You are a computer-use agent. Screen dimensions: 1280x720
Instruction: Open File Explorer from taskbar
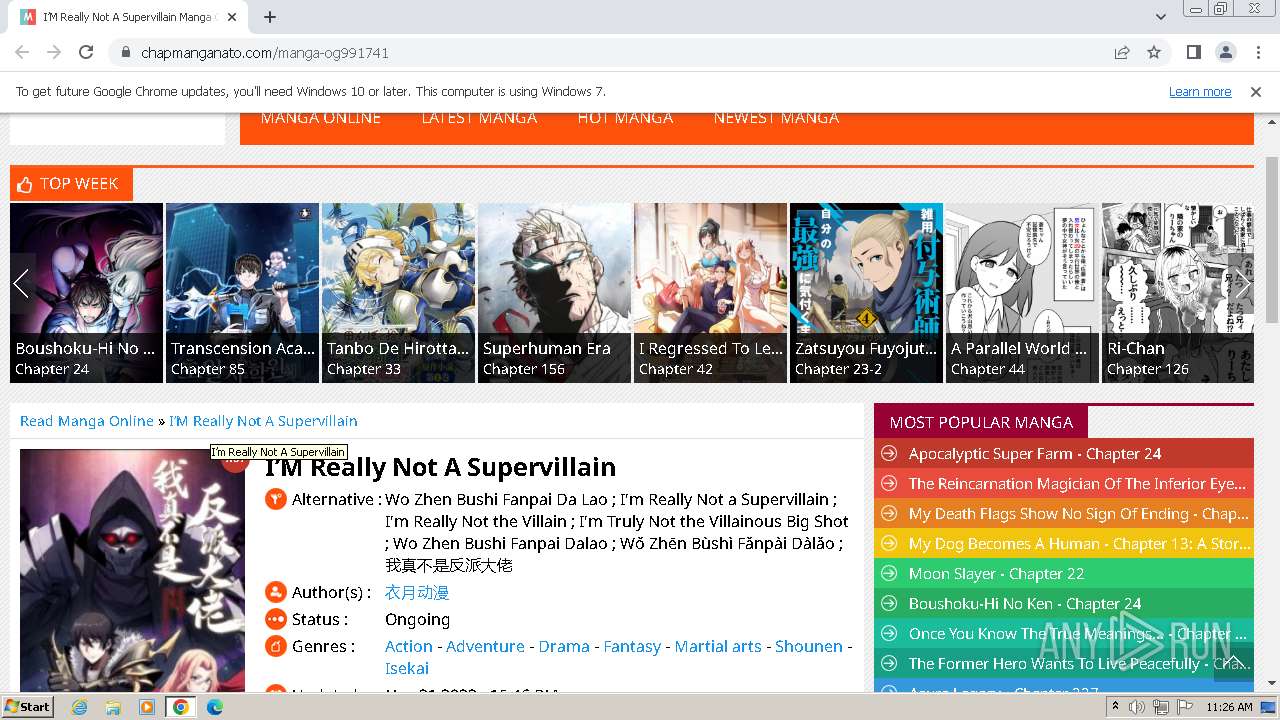[113, 707]
